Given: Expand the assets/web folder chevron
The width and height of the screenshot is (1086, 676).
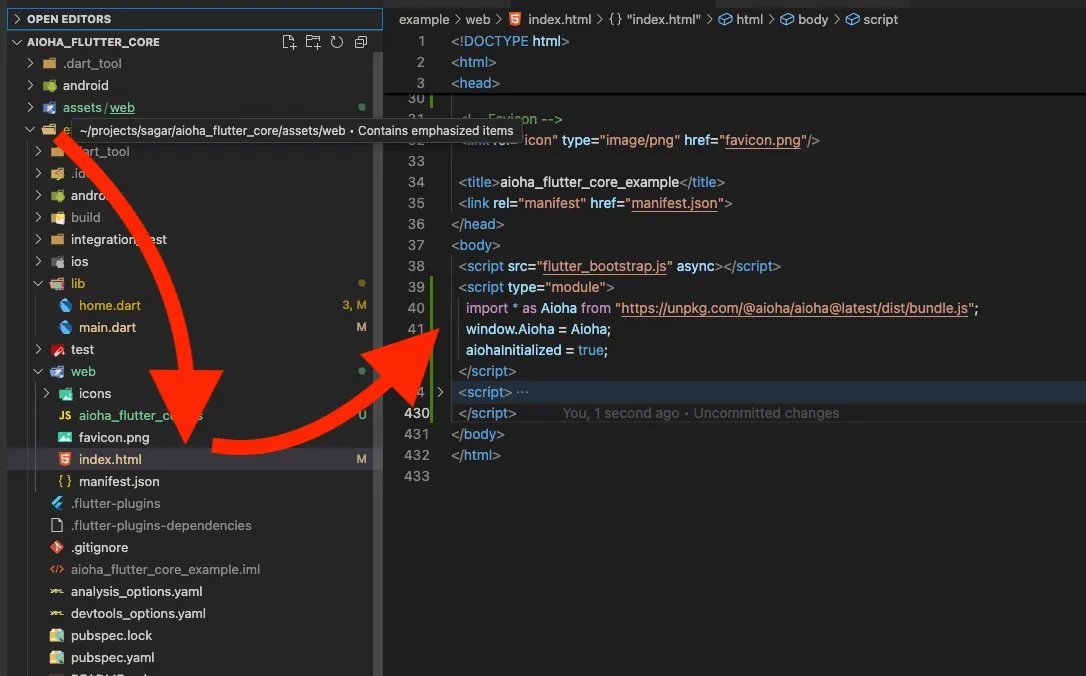Looking at the screenshot, I should coord(30,107).
